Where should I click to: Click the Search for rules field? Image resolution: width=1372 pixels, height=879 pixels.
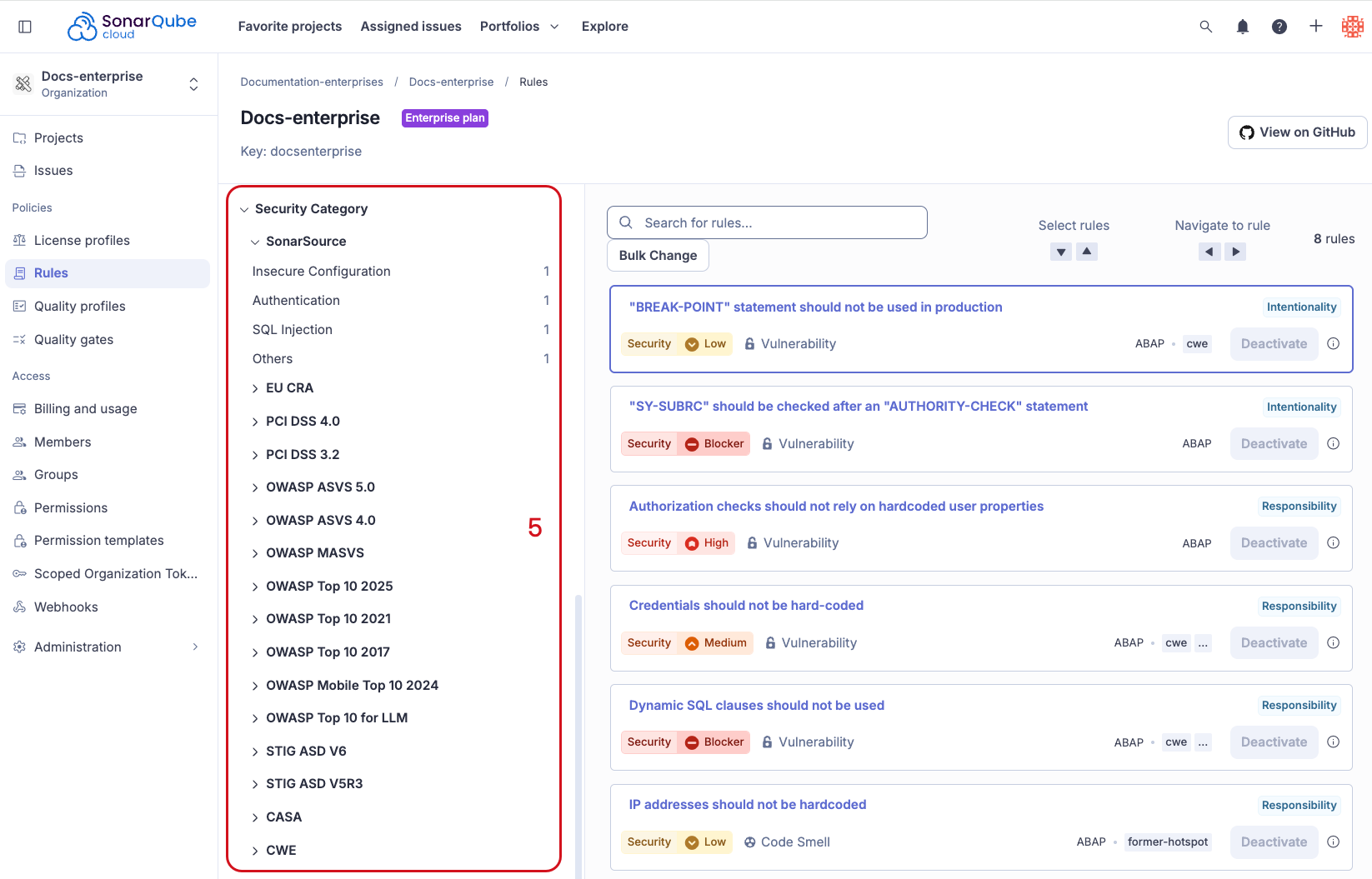coord(767,223)
